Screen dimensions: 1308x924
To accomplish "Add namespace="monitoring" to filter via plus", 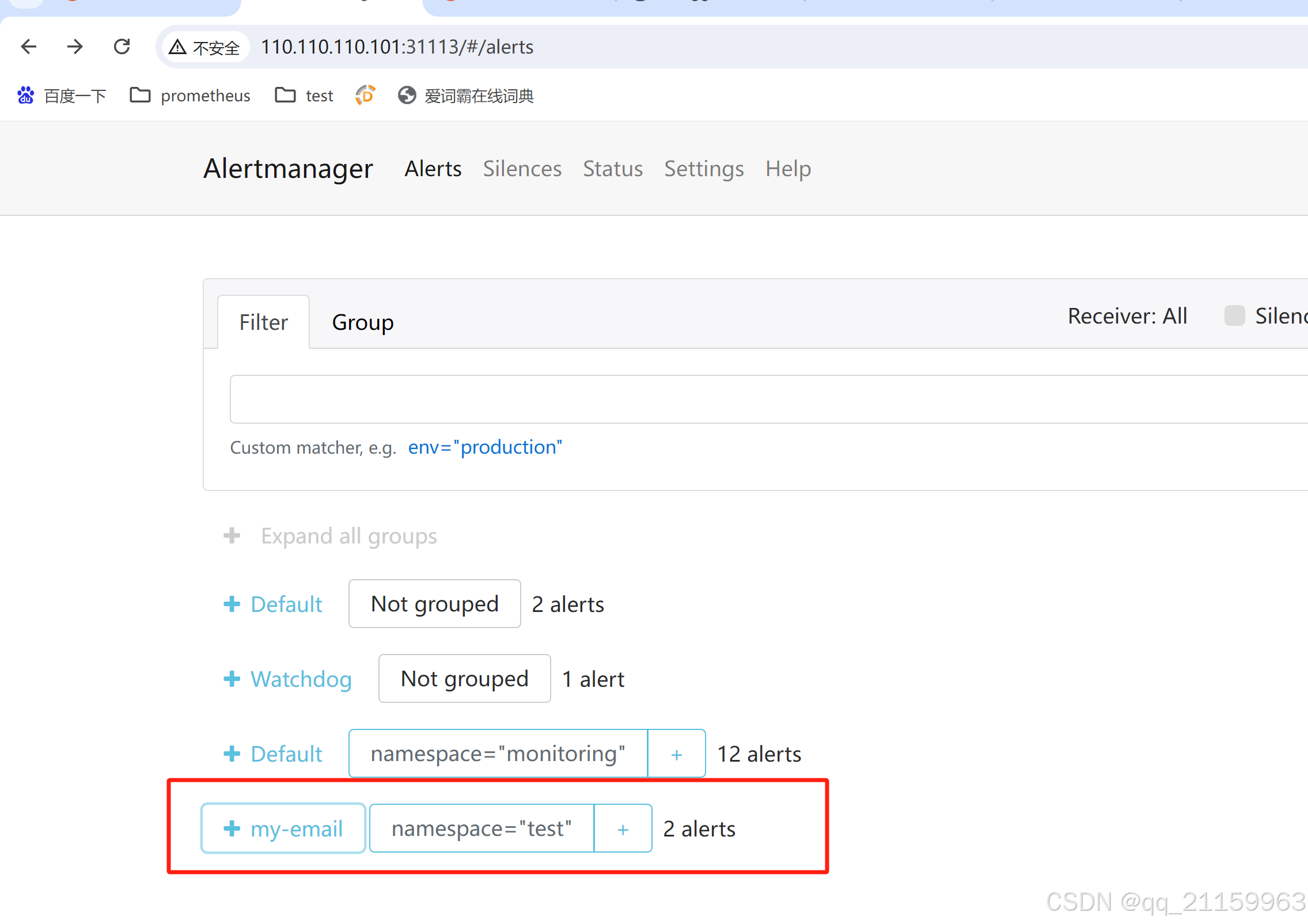I will pyautogui.click(x=677, y=754).
